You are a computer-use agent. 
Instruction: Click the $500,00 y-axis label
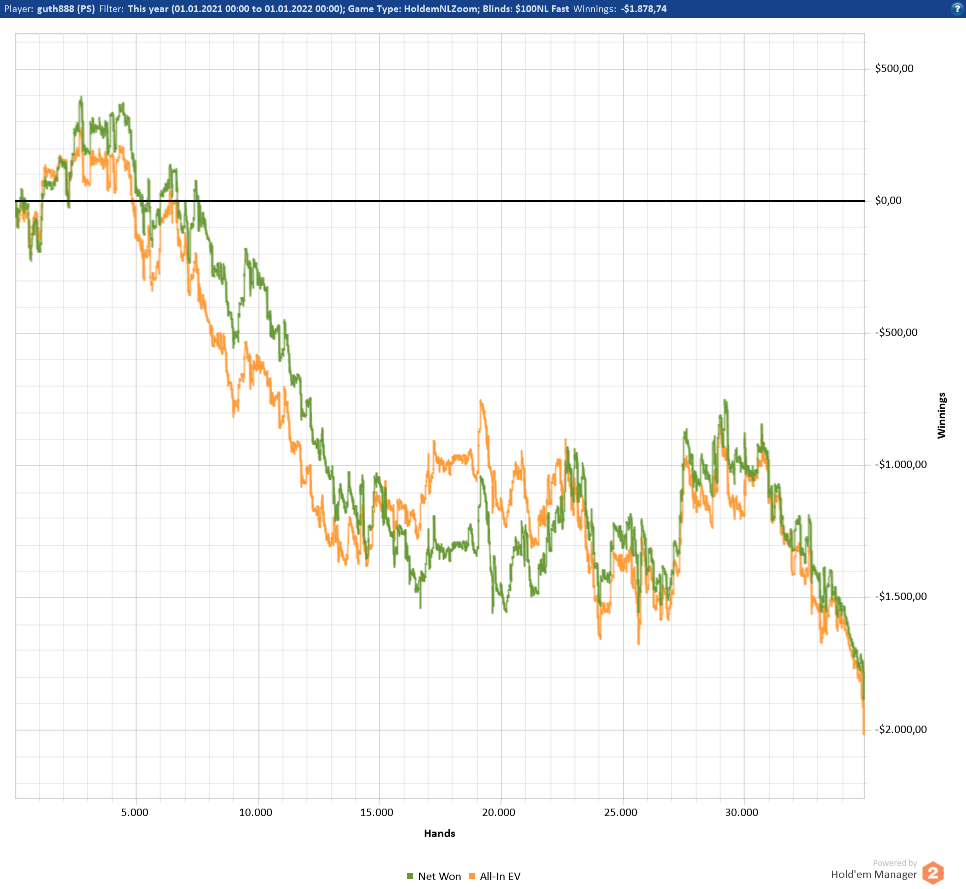coord(894,68)
